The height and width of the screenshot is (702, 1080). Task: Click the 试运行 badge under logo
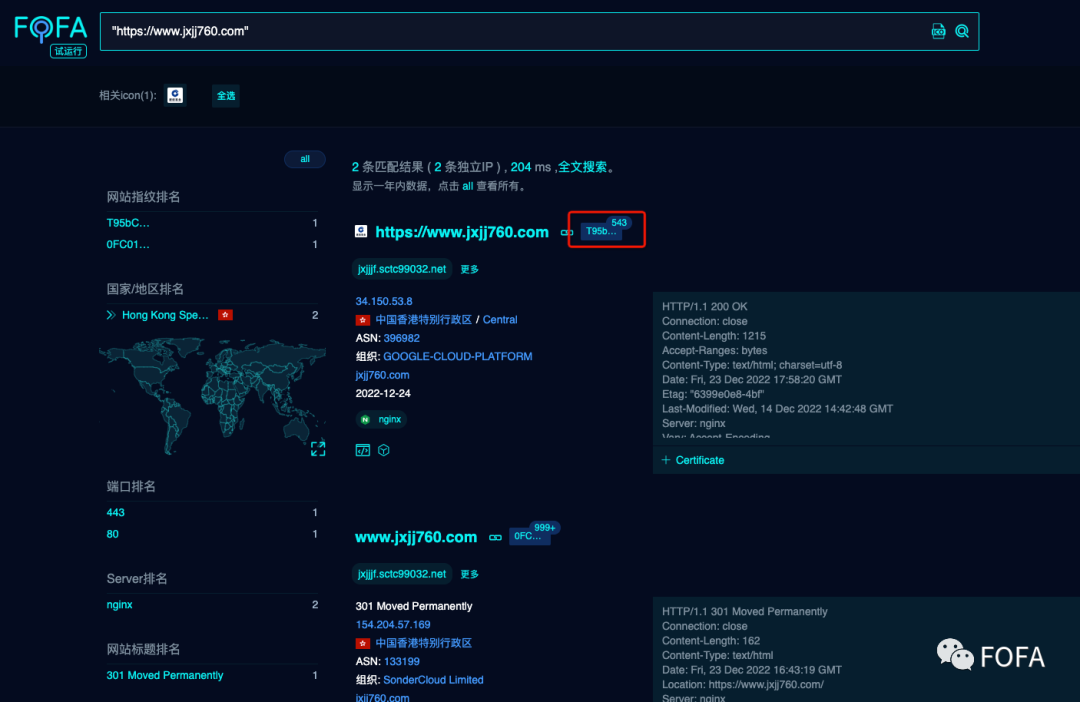pyautogui.click(x=68, y=51)
